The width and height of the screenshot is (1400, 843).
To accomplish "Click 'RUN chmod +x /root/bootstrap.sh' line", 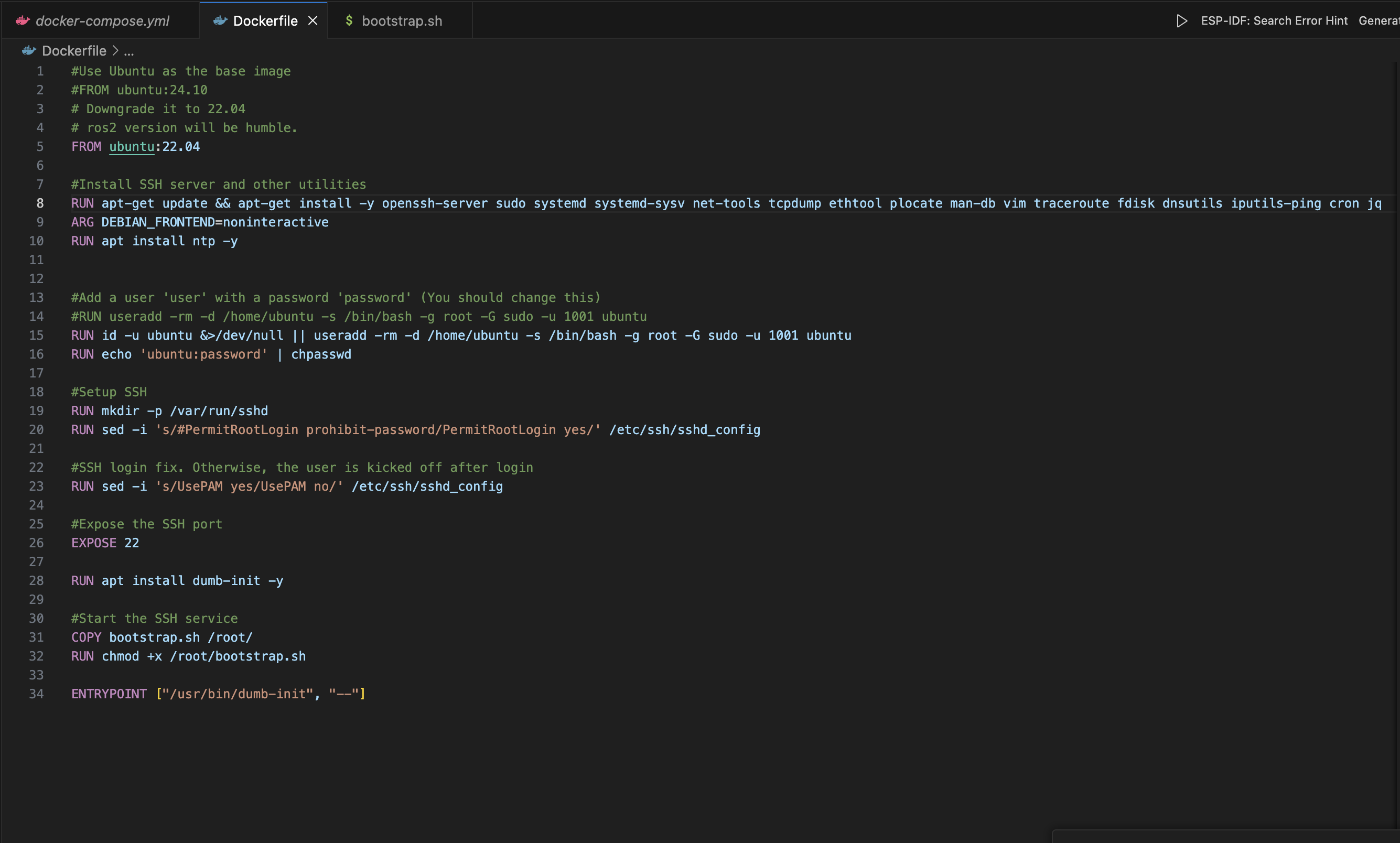I will (189, 656).
